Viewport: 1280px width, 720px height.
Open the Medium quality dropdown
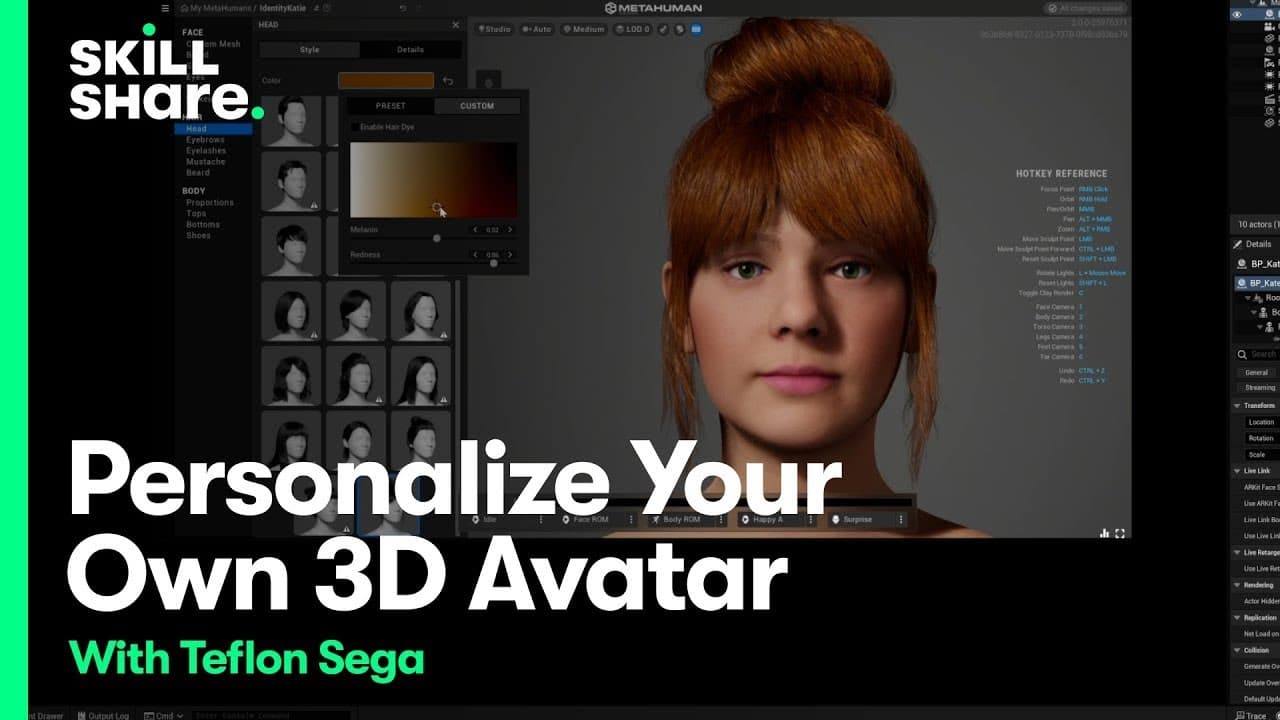click(x=584, y=29)
